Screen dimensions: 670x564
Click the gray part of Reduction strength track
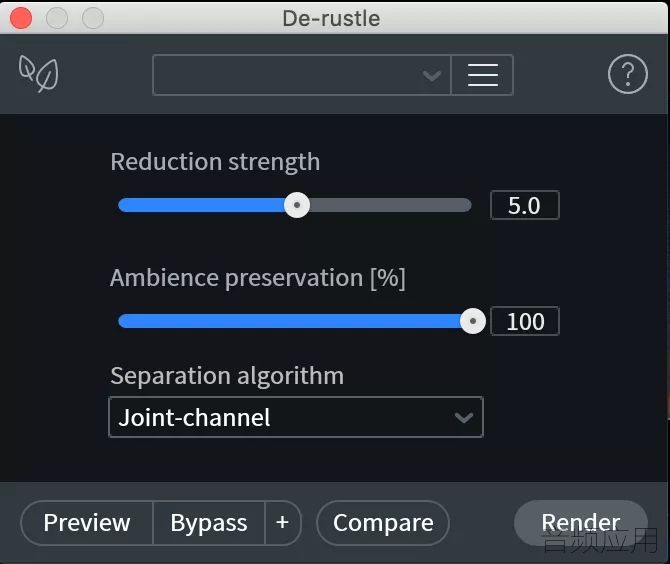pyautogui.click(x=391, y=205)
